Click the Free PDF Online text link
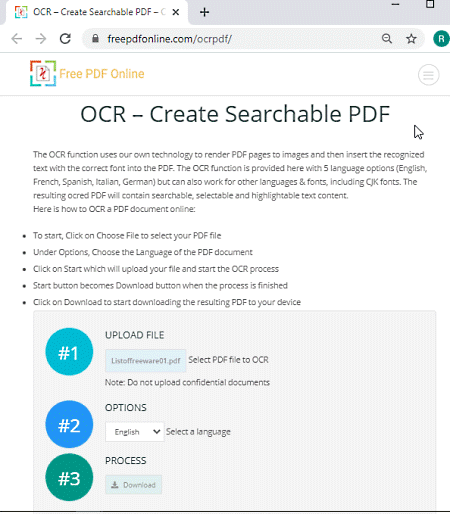450x514 pixels. point(102,74)
